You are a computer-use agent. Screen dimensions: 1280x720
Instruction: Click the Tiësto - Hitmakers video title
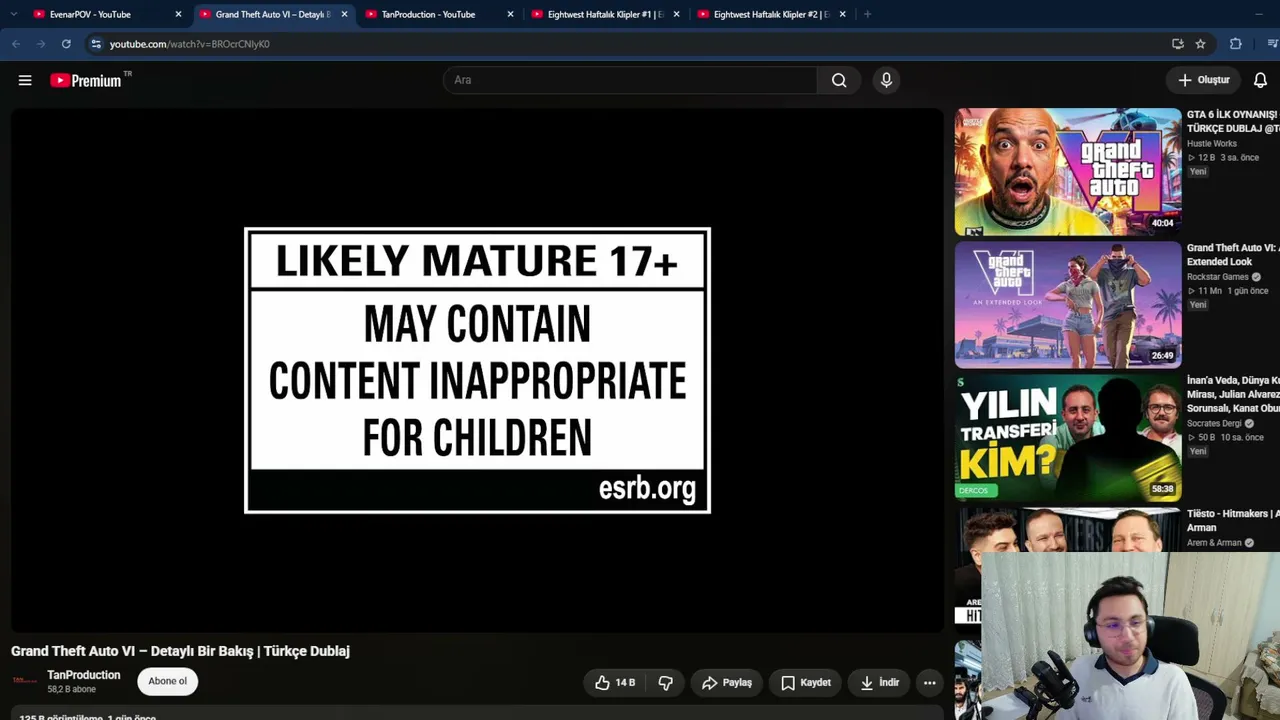pos(1233,520)
